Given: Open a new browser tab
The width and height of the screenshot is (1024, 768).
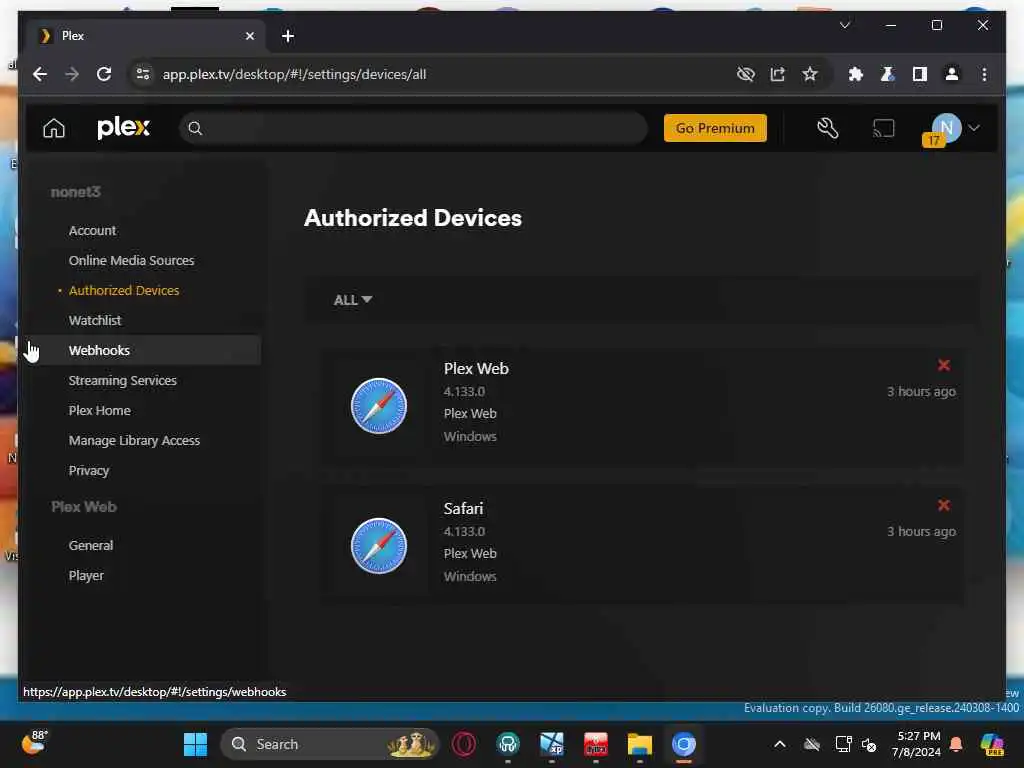Looking at the screenshot, I should coord(288,36).
